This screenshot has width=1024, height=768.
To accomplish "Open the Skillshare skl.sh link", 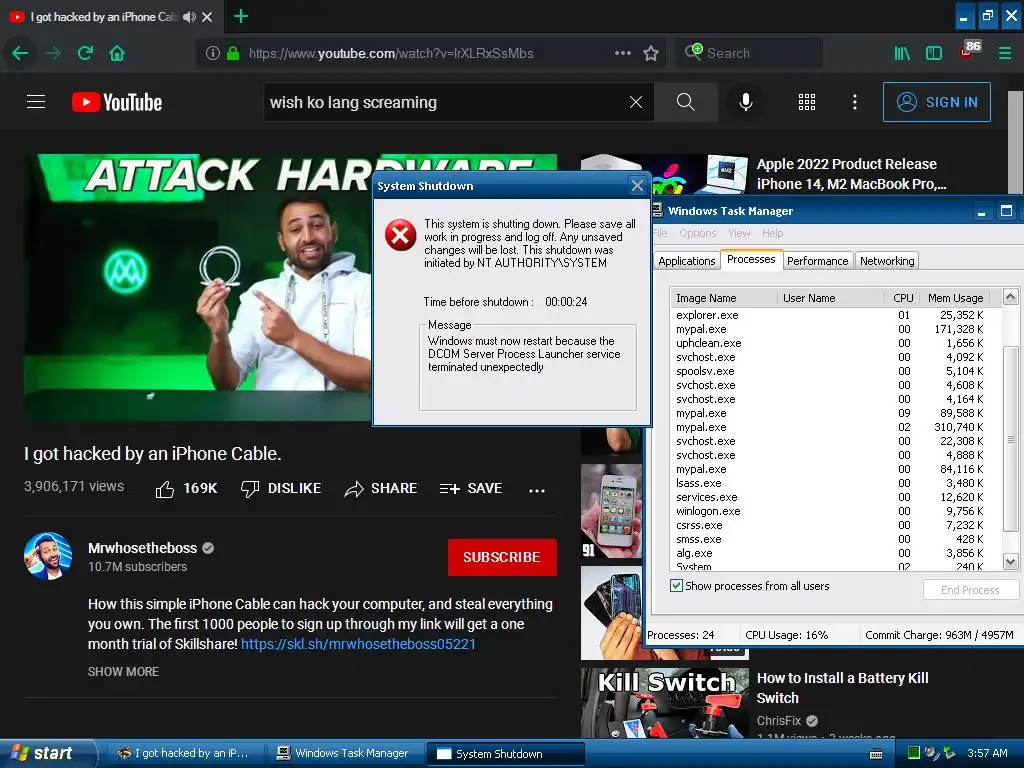I will click(358, 644).
